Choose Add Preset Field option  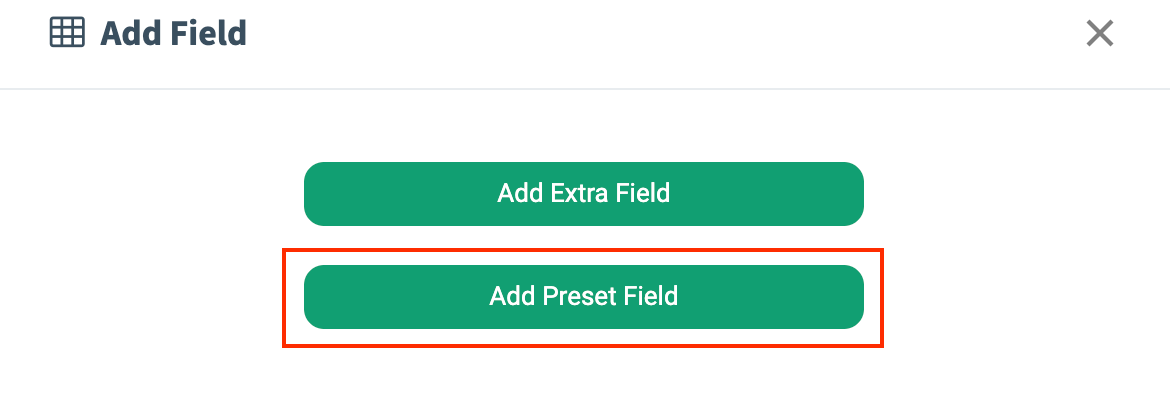coord(583,297)
